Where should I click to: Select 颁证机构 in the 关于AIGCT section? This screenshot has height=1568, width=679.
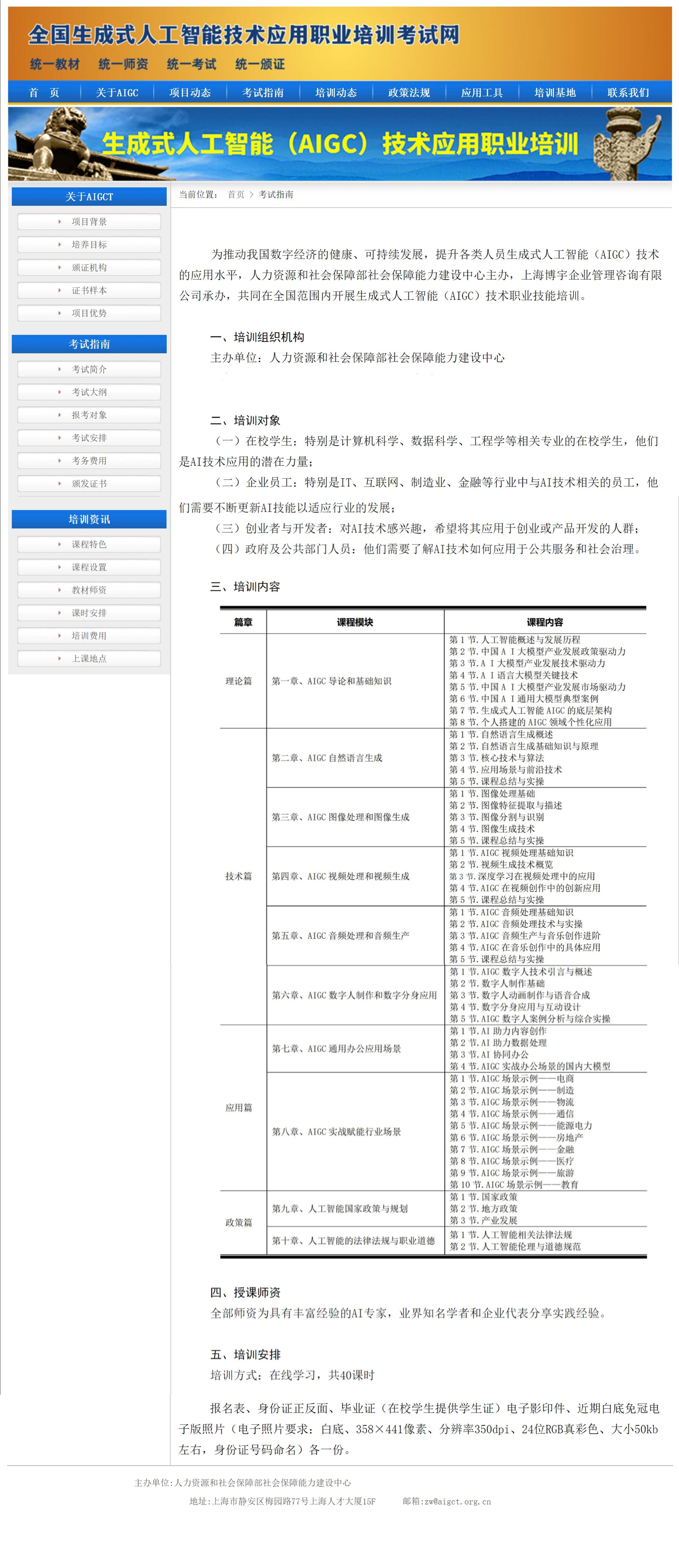coord(89,267)
